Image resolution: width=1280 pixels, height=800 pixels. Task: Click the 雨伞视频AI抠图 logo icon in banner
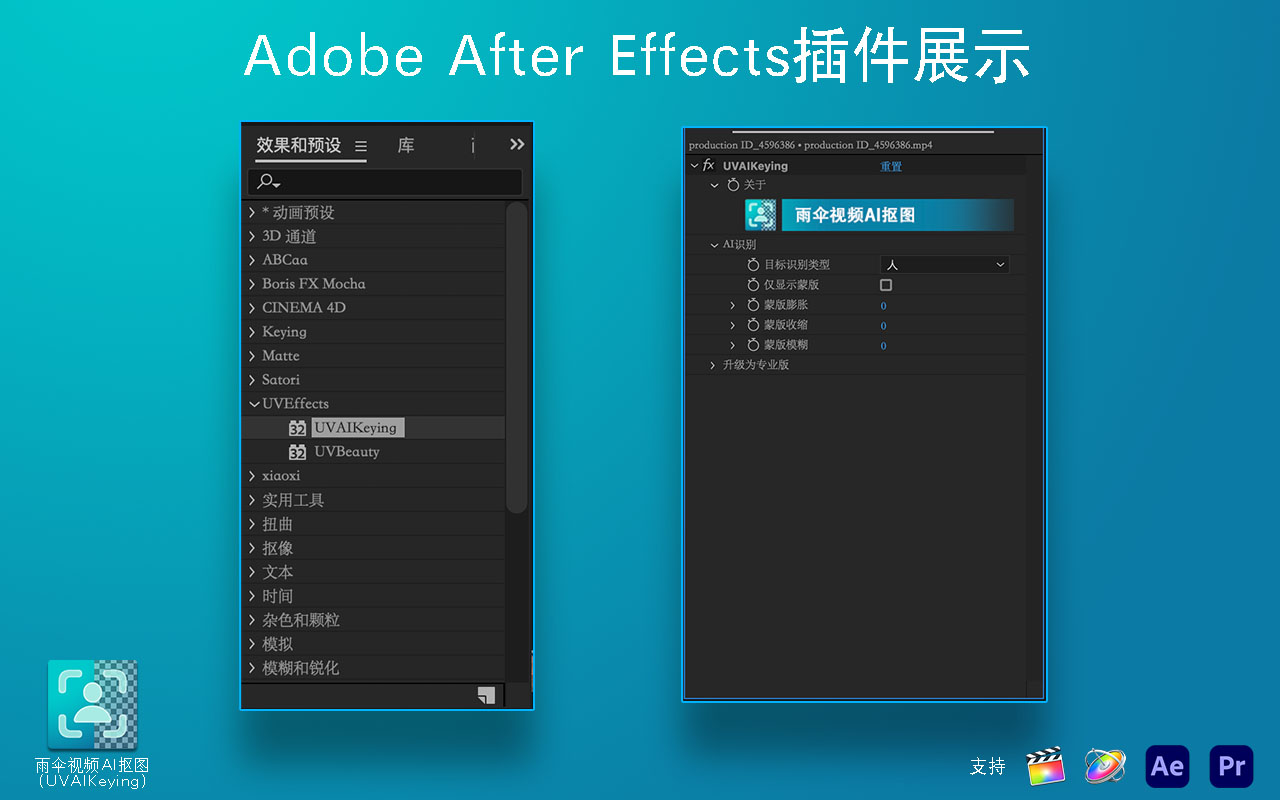pos(761,215)
